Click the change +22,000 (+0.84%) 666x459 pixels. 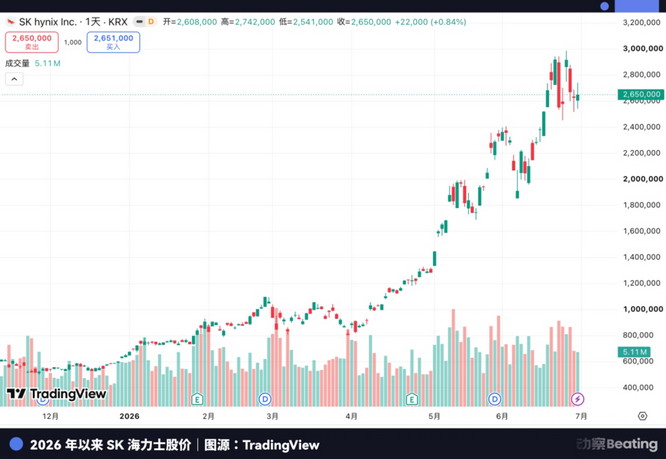click(431, 22)
